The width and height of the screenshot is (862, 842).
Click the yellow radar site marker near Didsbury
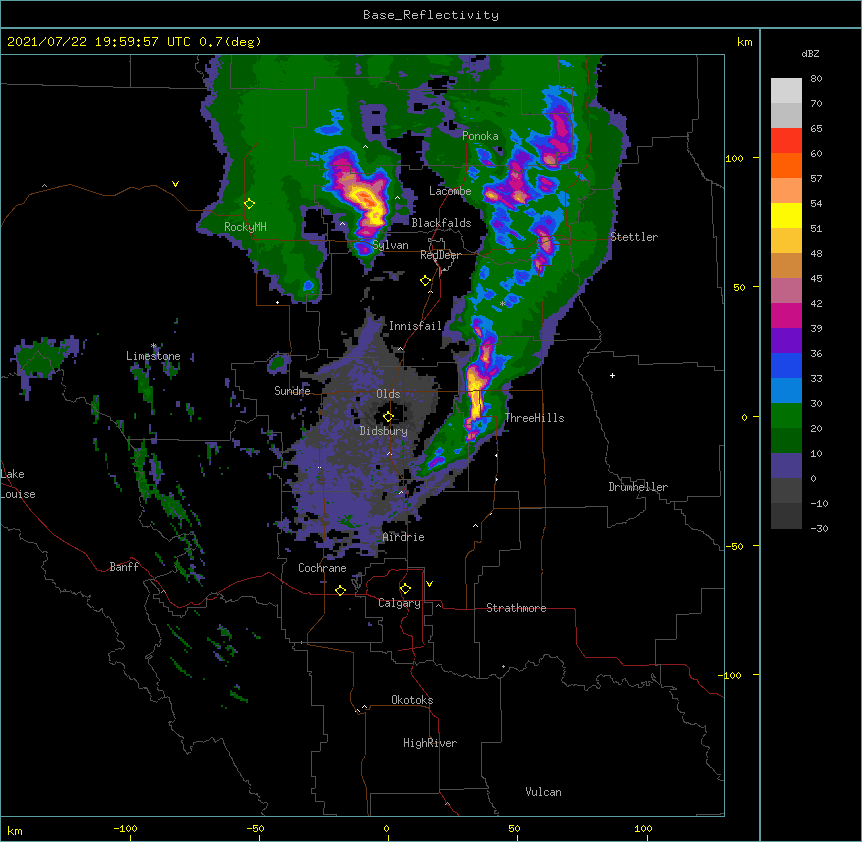tap(388, 416)
